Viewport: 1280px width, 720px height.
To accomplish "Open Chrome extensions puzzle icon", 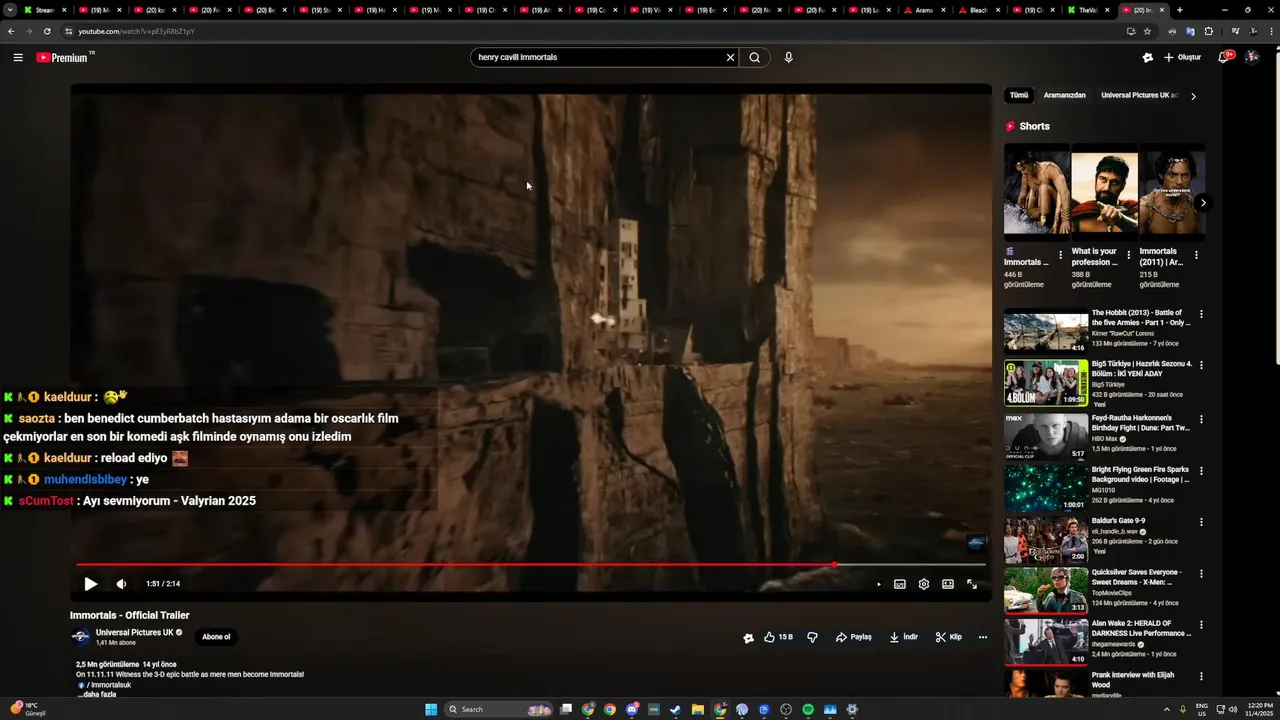I will 1208,31.
